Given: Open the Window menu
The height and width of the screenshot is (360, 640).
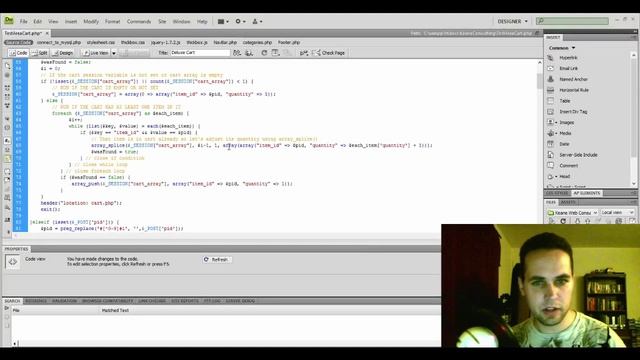Looking at the screenshot, I should 181,21.
